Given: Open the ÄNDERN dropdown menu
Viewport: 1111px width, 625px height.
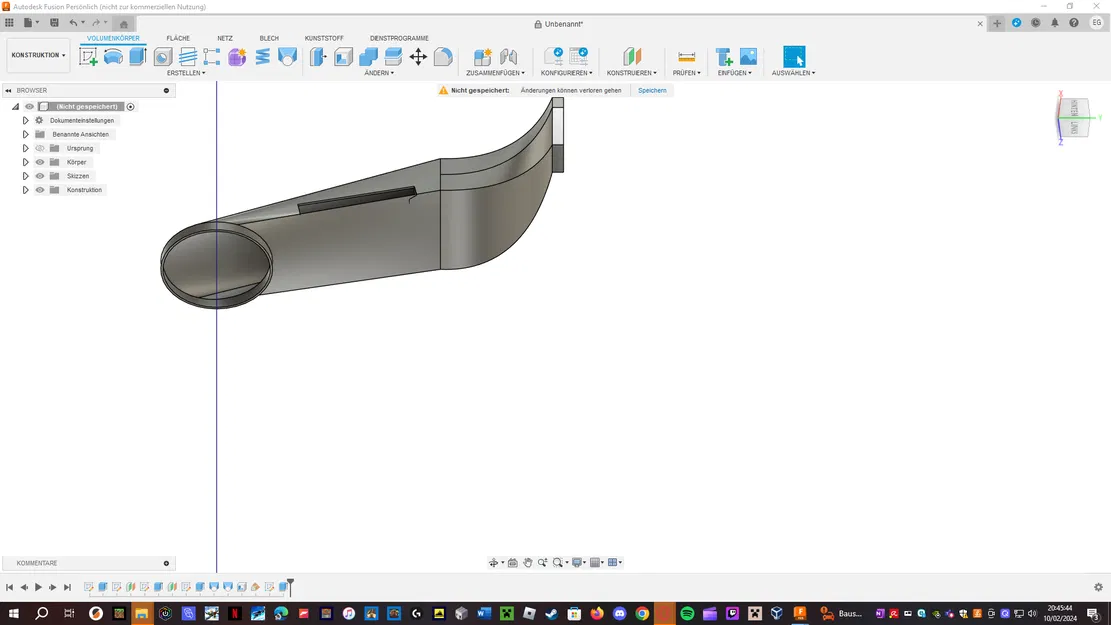Looking at the screenshot, I should pos(379,73).
